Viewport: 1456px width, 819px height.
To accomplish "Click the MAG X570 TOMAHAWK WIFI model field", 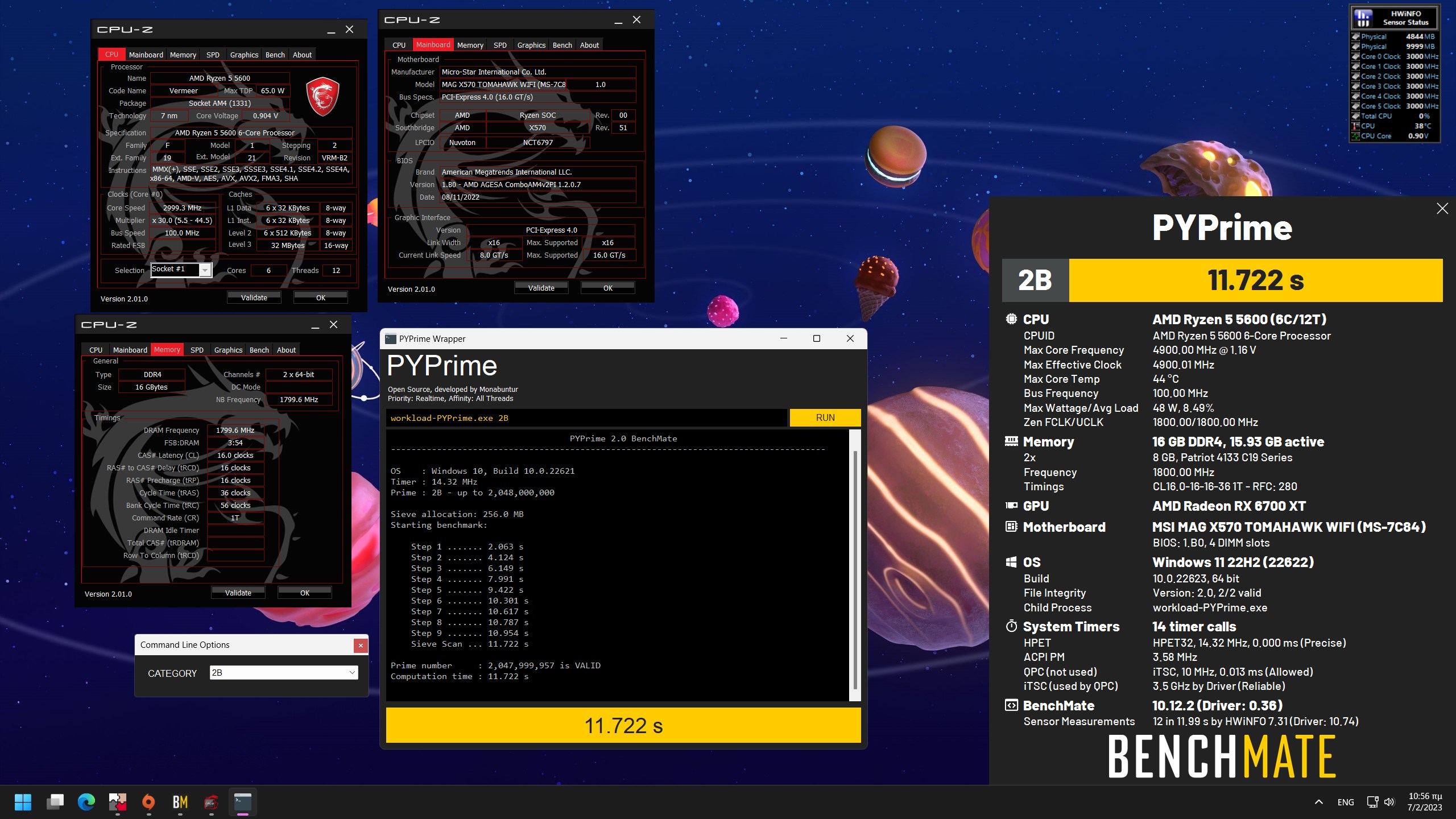I will coord(503,84).
